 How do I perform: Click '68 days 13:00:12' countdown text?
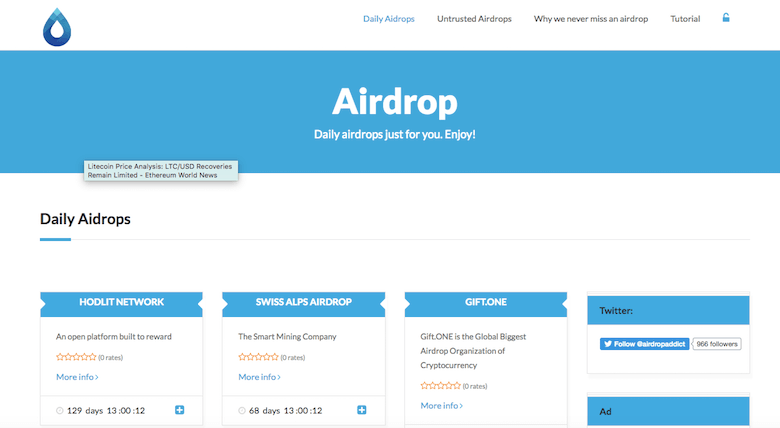pyautogui.click(x=286, y=411)
